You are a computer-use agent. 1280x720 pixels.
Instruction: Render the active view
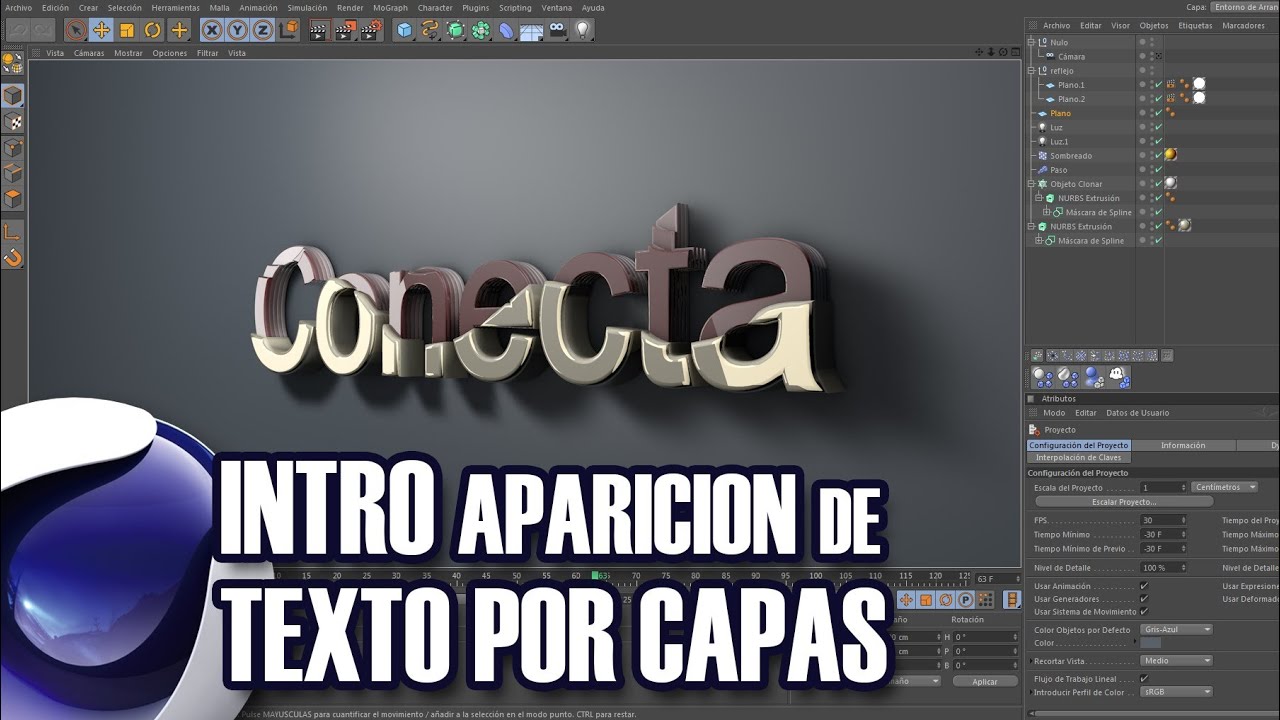[x=319, y=30]
